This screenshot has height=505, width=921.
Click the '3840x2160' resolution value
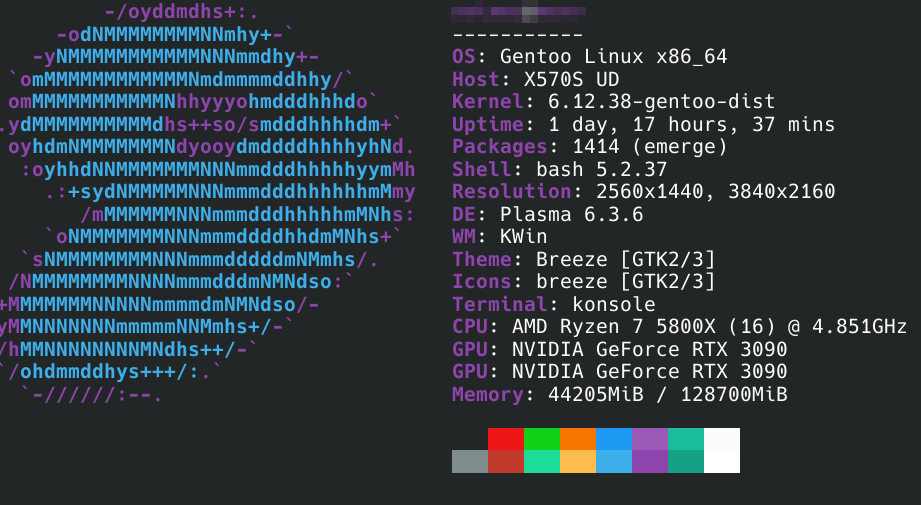coord(782,192)
